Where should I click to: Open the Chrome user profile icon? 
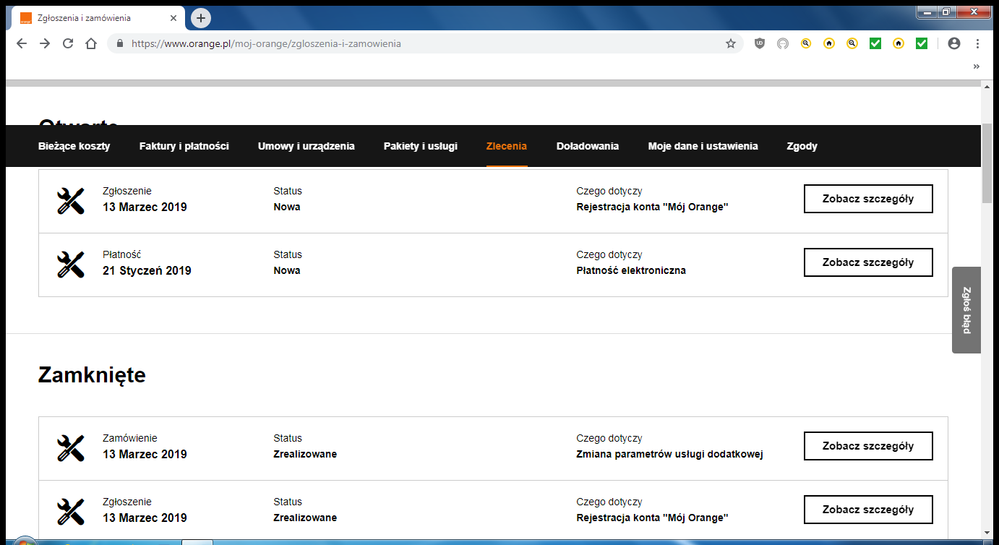953,44
